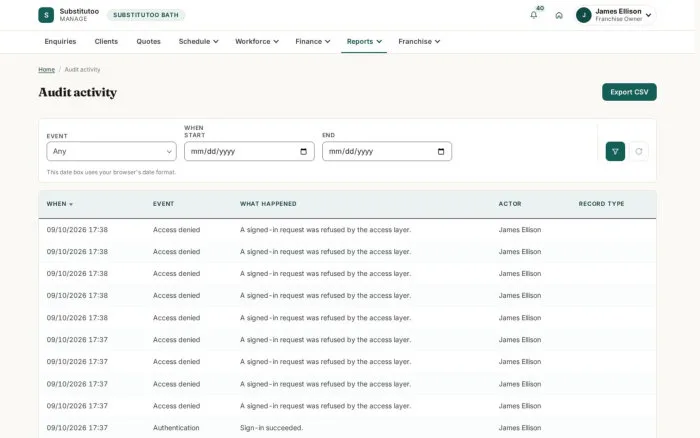Click the Record Type column header
This screenshot has height=438, width=700.
[601, 204]
